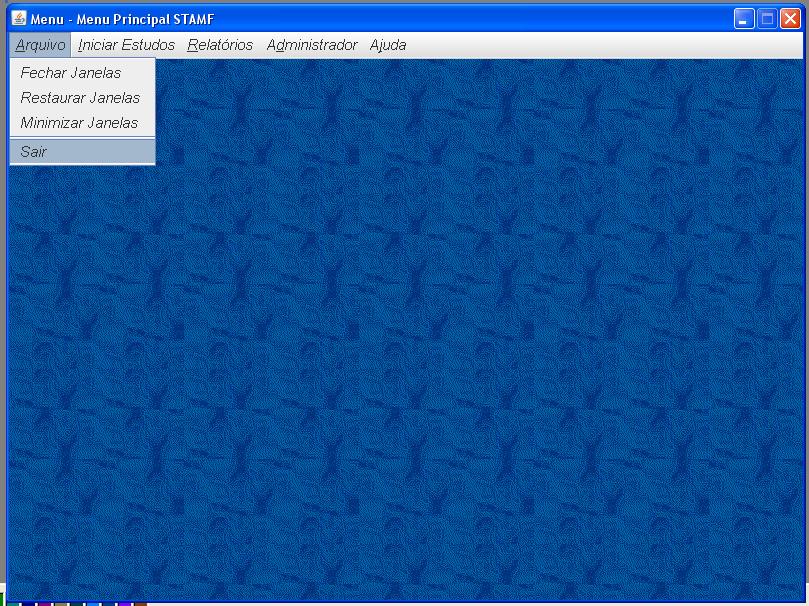809x606 pixels.
Task: Close the Menu Principal STAMF window
Action: pos(790,19)
